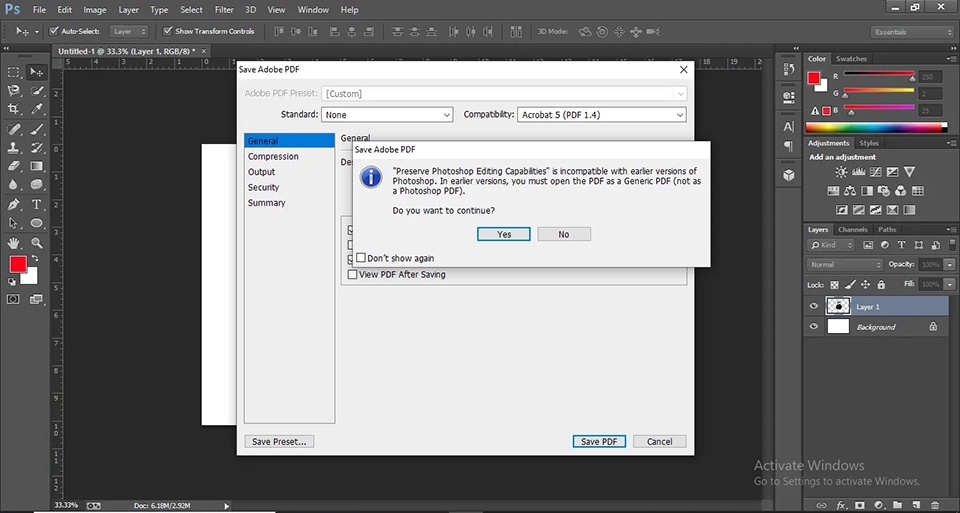The width and height of the screenshot is (960, 513).
Task: Open the Normal blend mode dropdown
Action: point(845,264)
